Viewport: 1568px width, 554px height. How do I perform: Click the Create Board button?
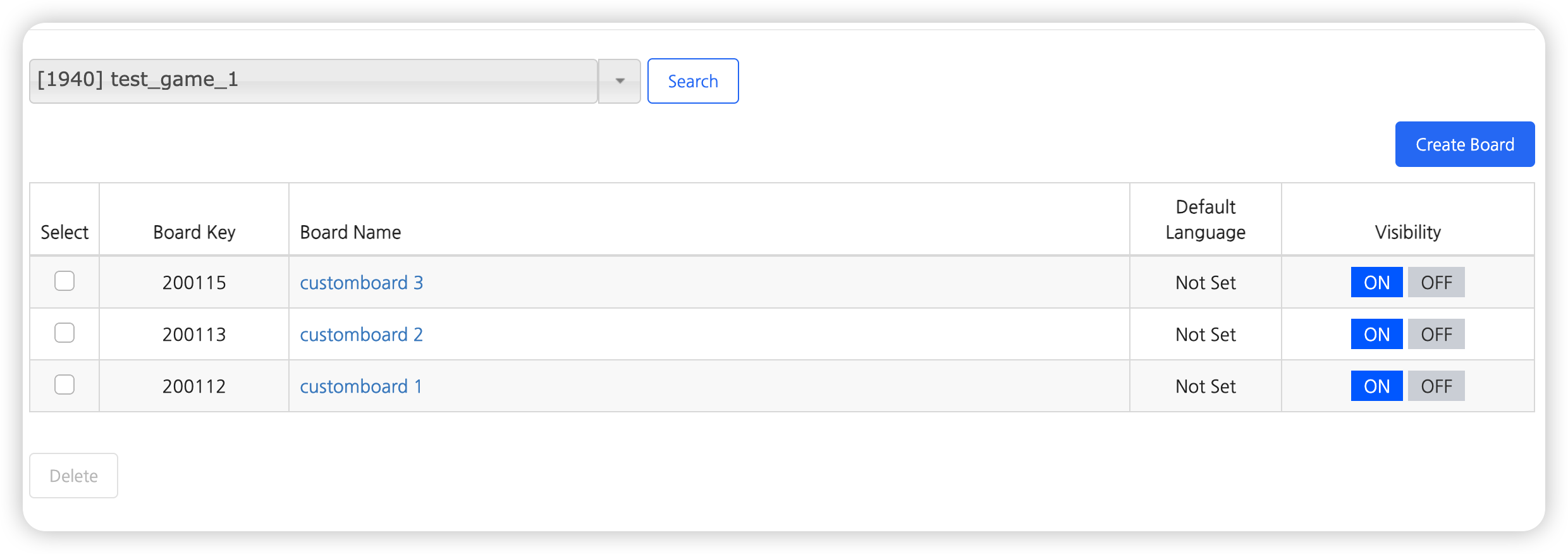[x=1464, y=144]
